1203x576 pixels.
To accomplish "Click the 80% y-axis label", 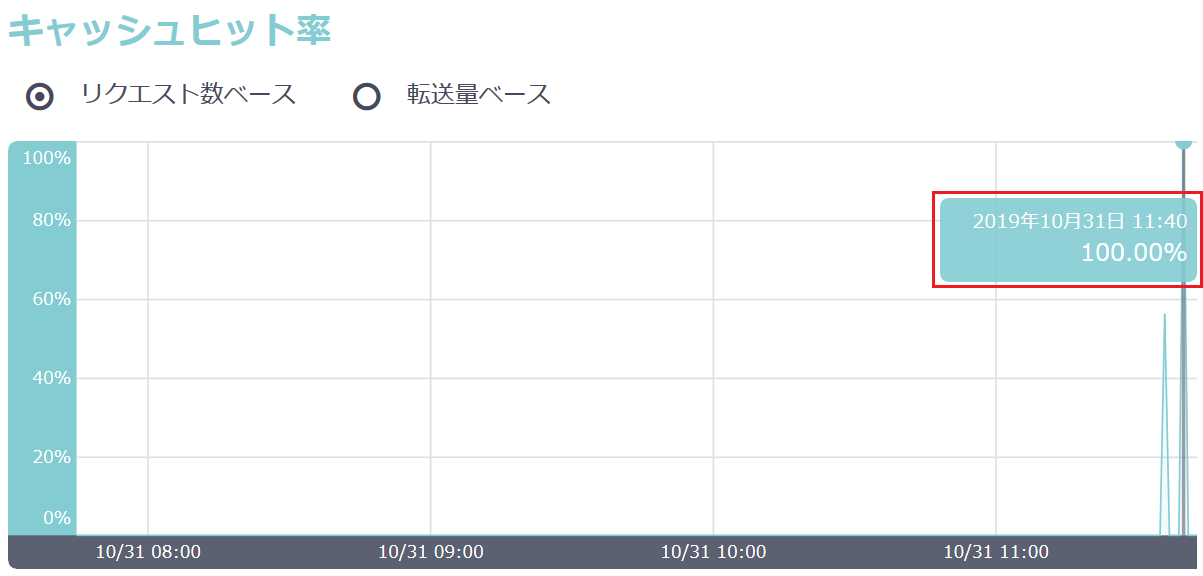I will 50,220.
